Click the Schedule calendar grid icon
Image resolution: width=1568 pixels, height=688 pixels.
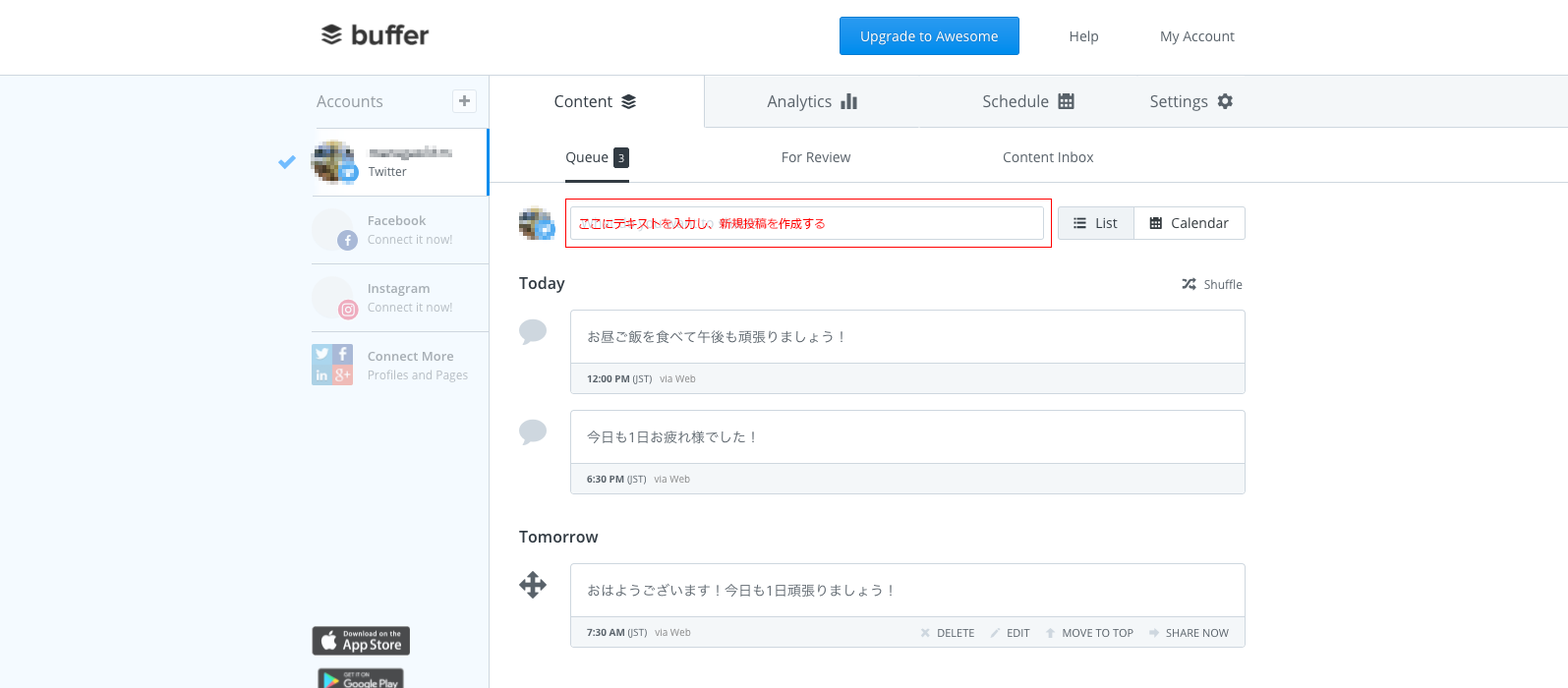pos(1067,101)
